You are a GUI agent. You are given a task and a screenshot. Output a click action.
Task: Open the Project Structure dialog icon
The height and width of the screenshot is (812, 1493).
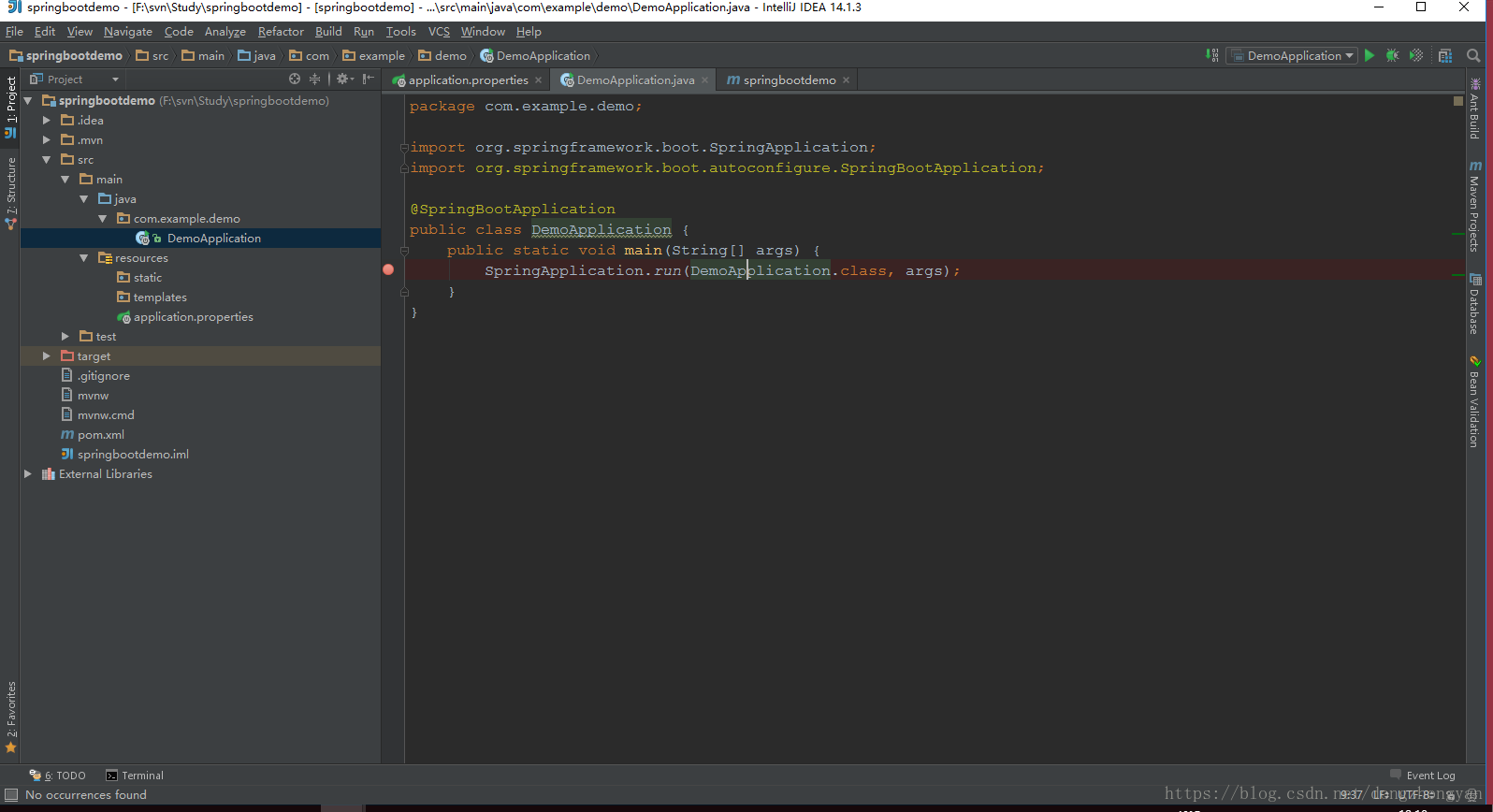(1445, 55)
